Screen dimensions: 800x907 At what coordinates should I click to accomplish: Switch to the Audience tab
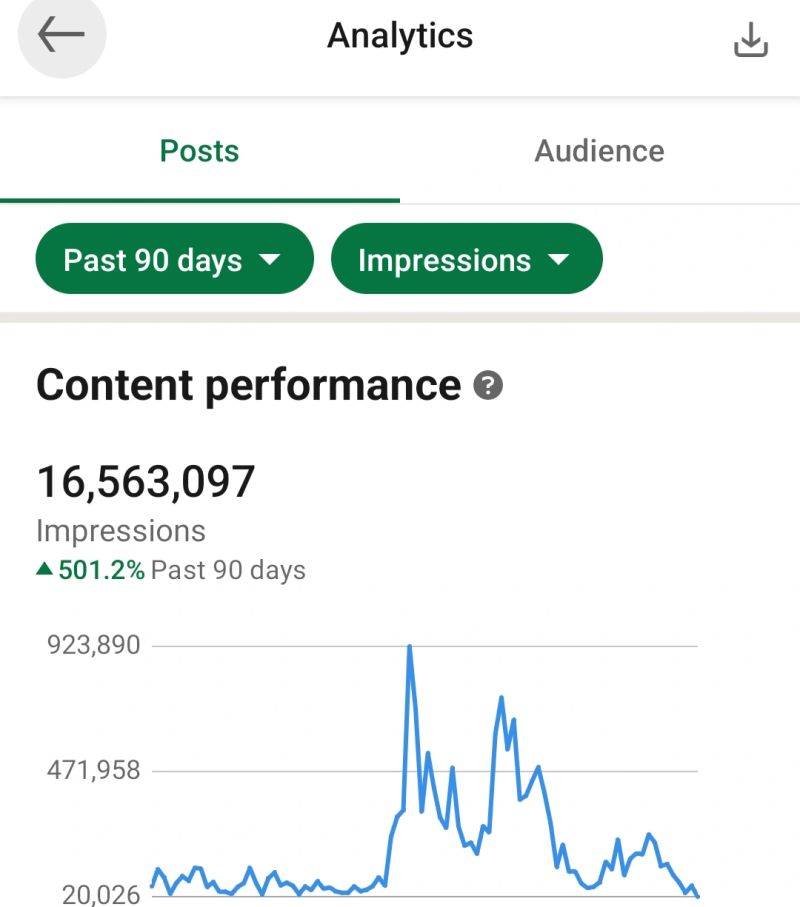pos(599,151)
